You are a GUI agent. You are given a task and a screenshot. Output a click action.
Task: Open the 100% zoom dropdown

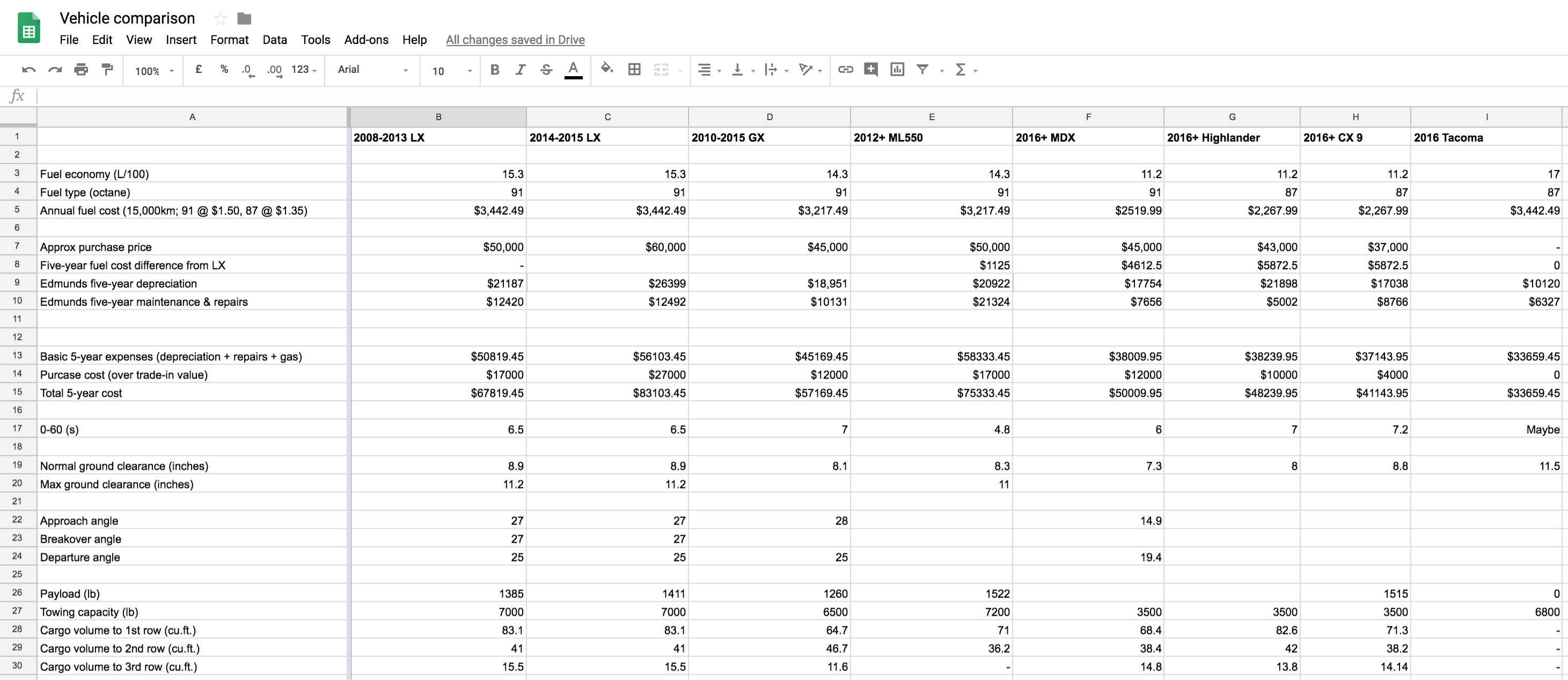tap(154, 71)
